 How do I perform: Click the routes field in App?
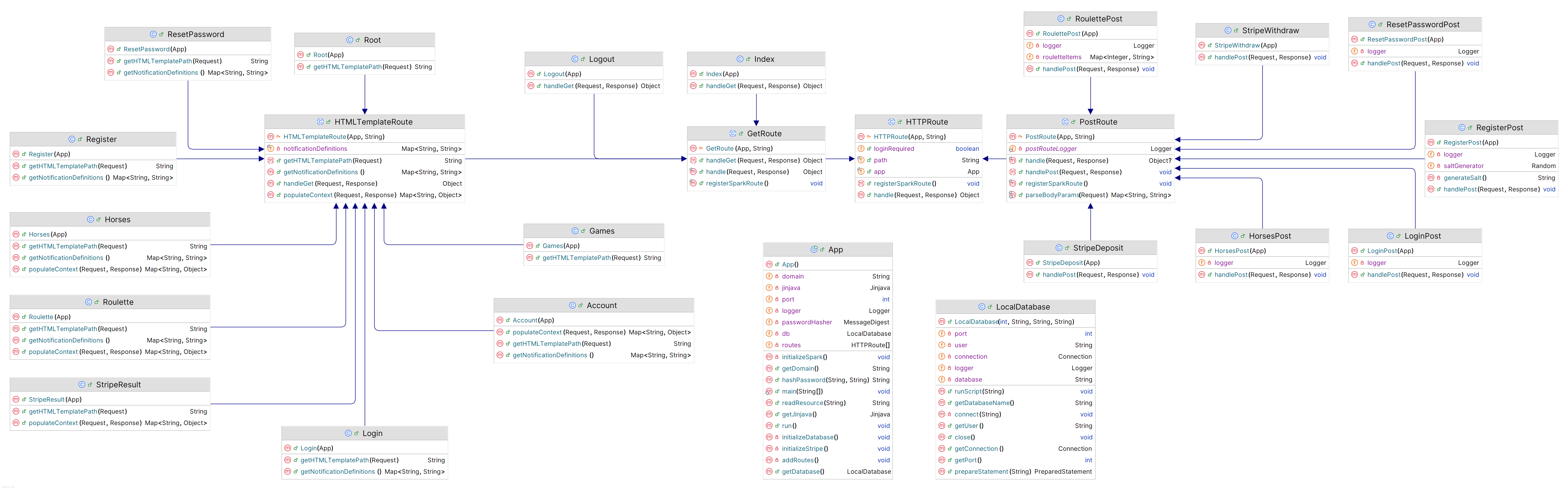[828, 346]
